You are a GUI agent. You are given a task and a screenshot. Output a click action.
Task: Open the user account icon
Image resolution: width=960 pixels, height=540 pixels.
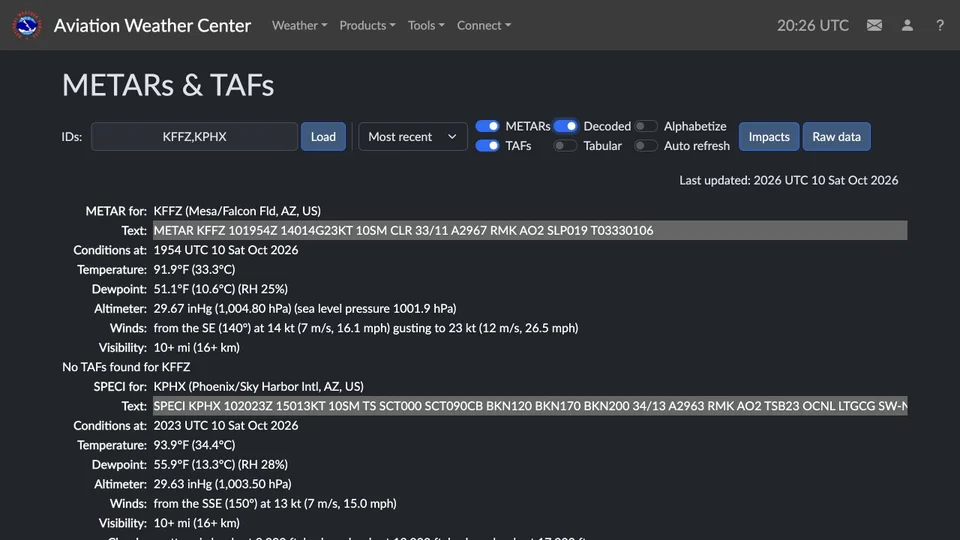point(907,25)
